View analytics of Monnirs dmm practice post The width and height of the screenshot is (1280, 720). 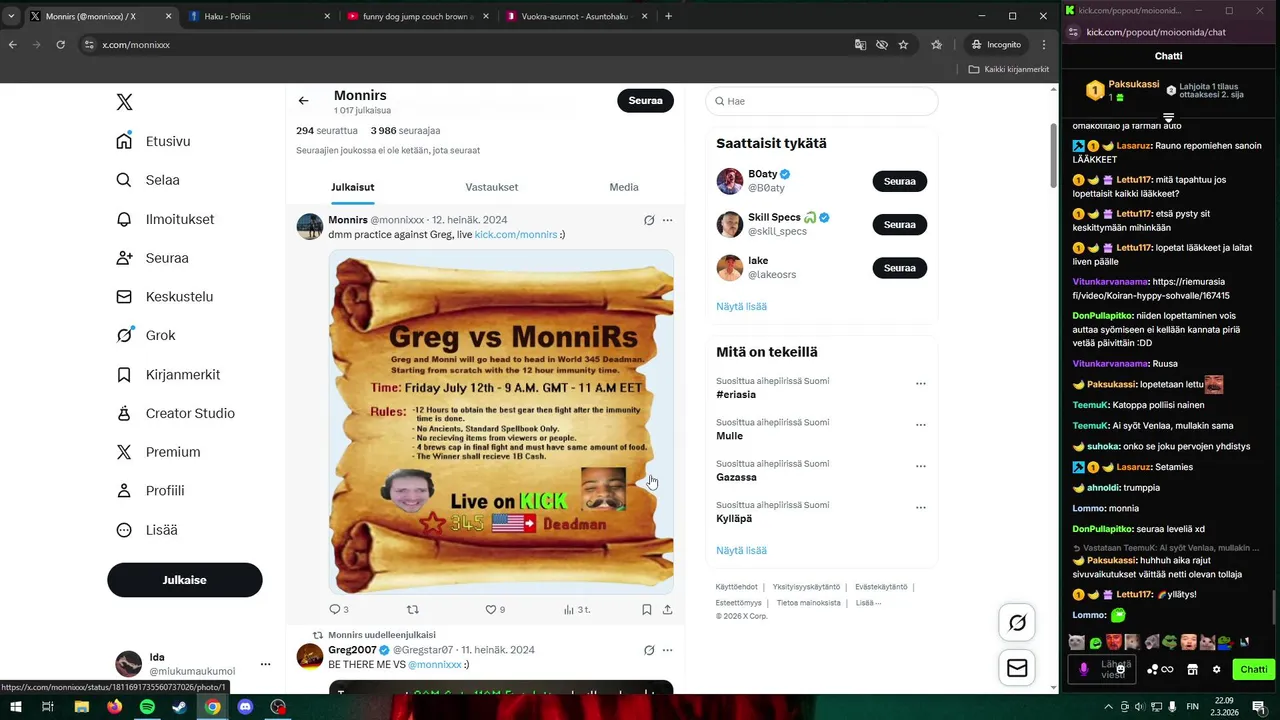577,609
